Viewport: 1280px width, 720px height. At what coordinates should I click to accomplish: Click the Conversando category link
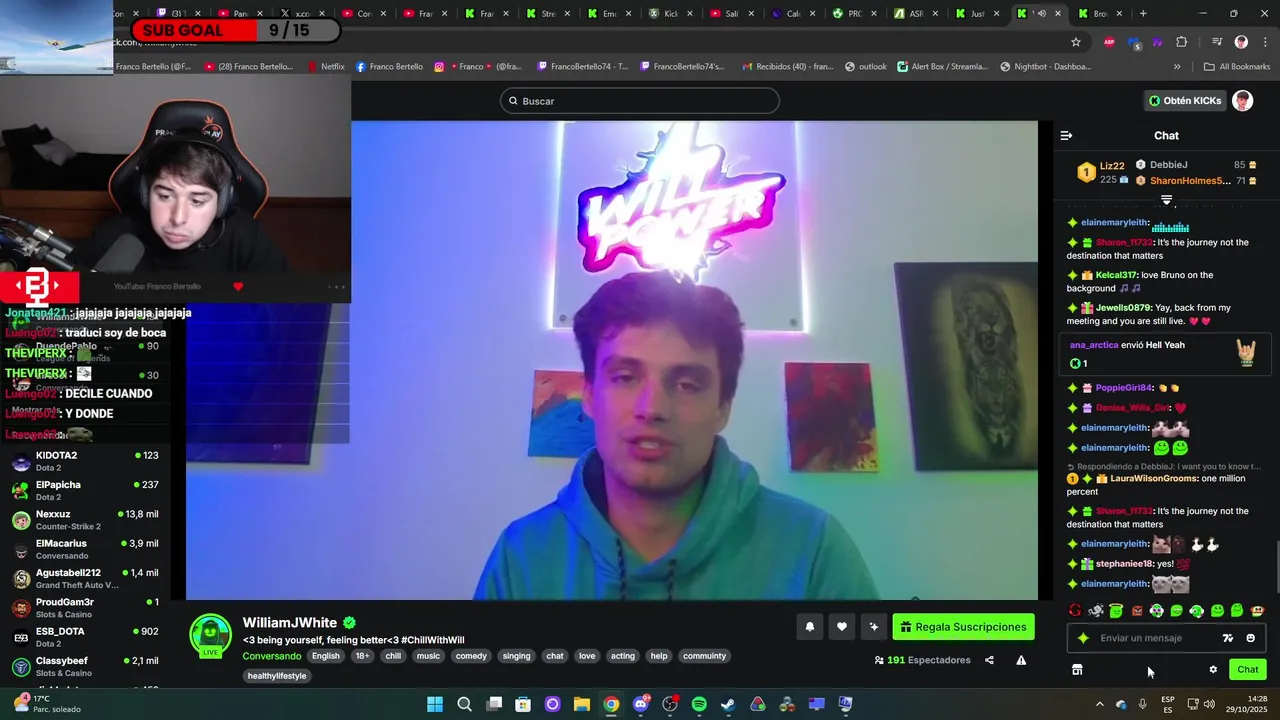point(272,656)
